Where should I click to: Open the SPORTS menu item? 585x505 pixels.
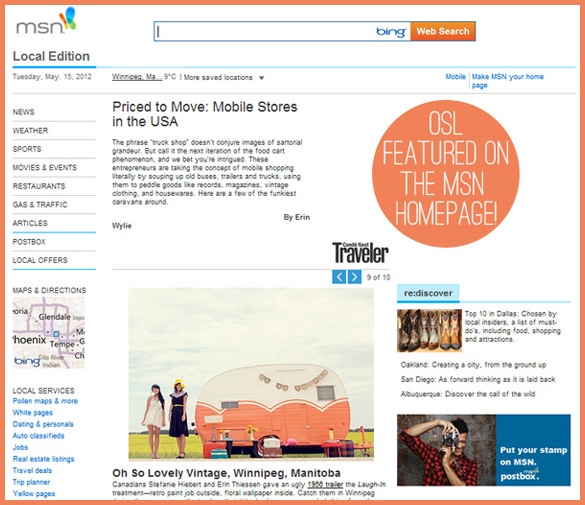pos(27,149)
